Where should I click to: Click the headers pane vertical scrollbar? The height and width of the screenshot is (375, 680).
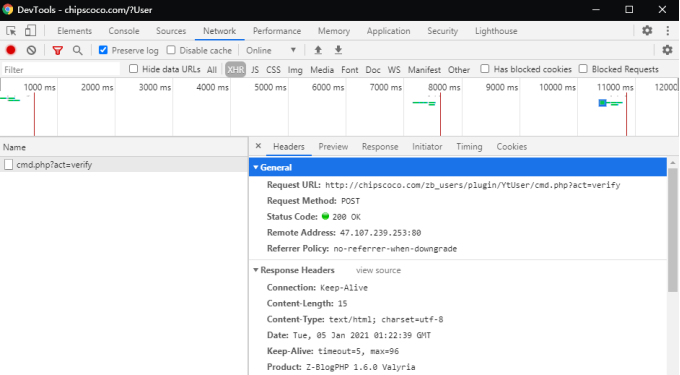pos(673,230)
